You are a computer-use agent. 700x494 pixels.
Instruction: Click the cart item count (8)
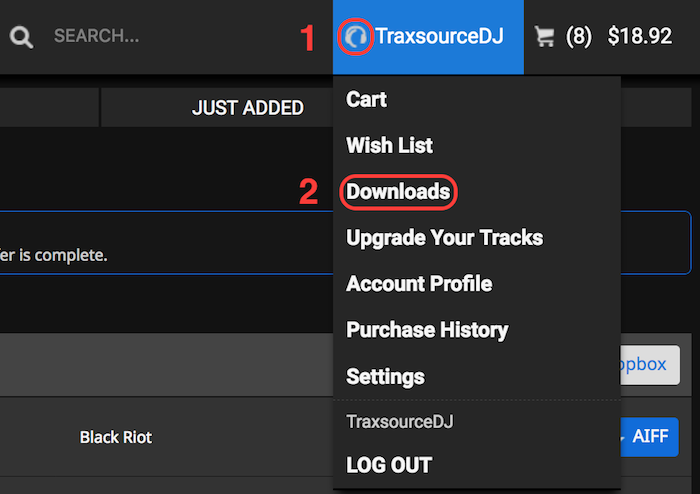pyautogui.click(x=578, y=37)
